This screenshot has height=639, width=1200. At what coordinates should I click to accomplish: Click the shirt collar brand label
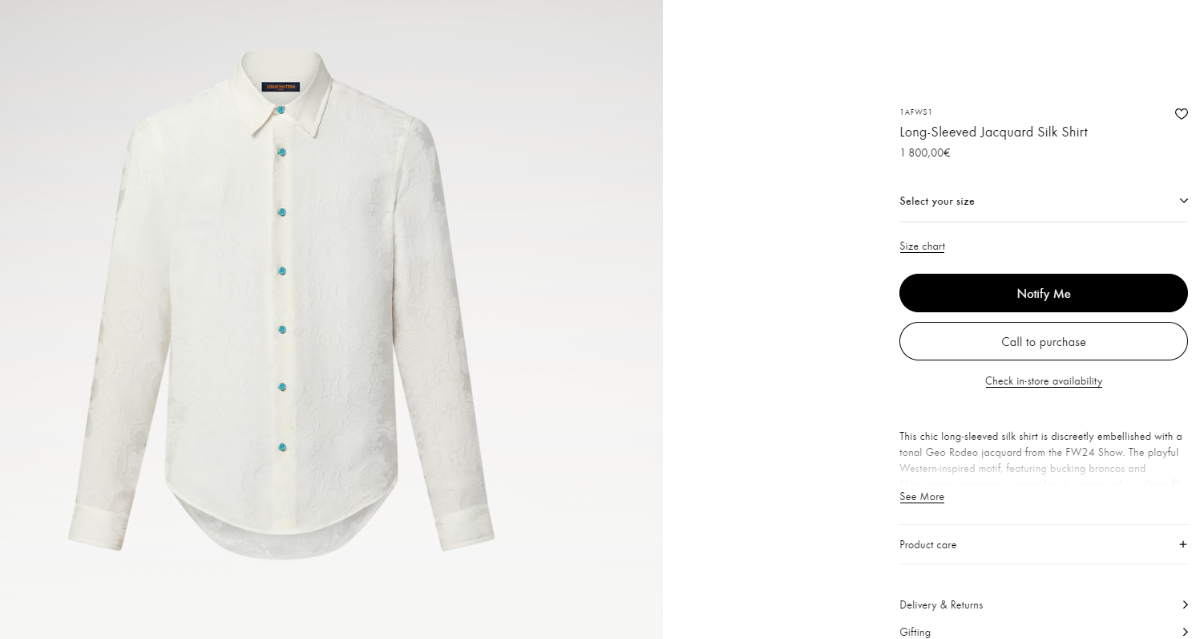pyautogui.click(x=281, y=87)
